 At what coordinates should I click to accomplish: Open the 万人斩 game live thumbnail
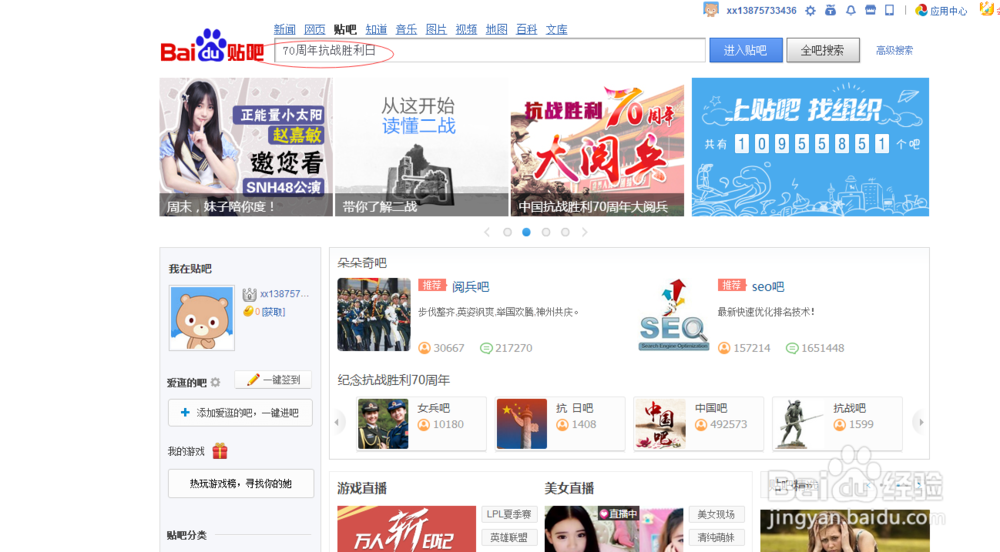pos(406,529)
